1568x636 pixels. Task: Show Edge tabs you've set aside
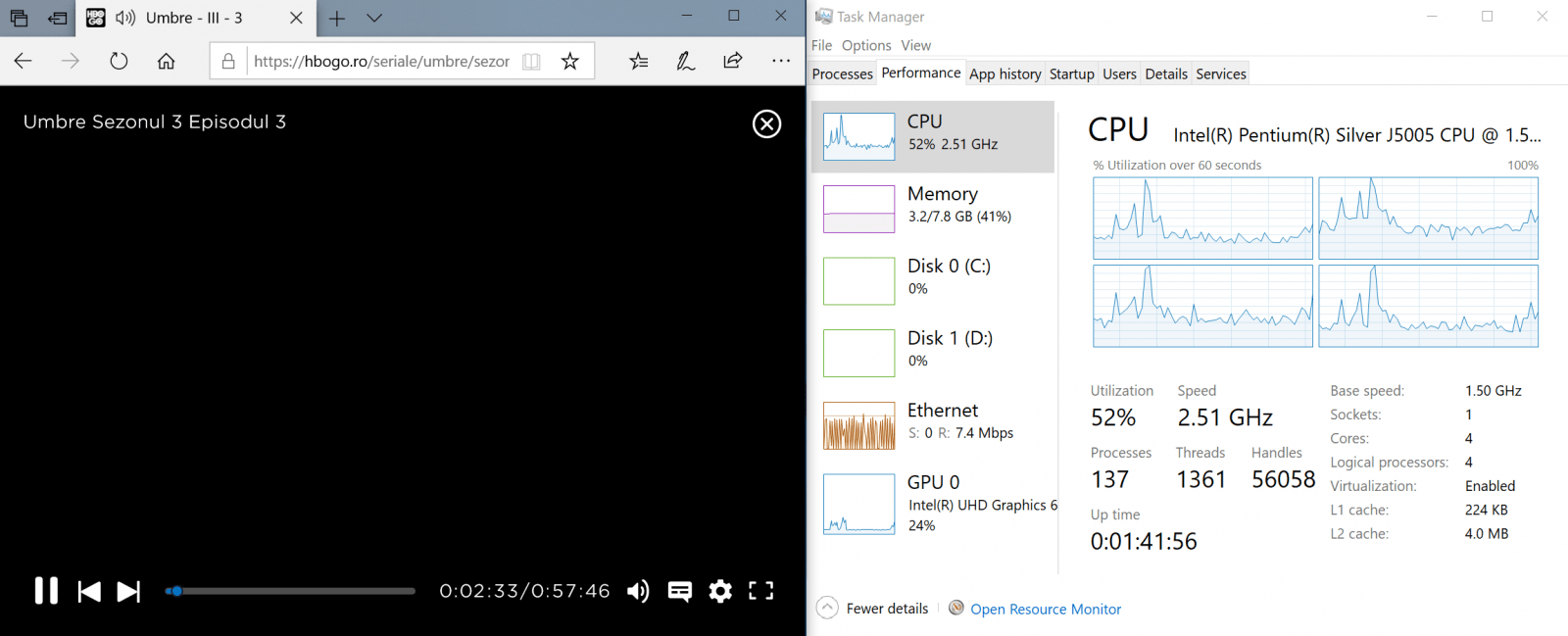(x=19, y=18)
